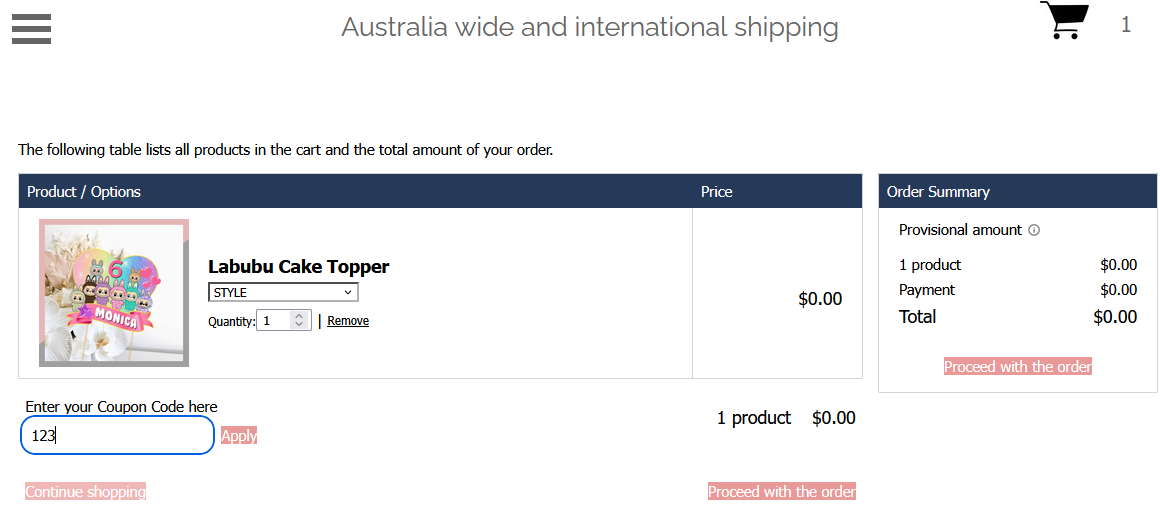Image resolution: width=1160 pixels, height=514 pixels.
Task: Click the Labubu Cake Topper product title
Action: [298, 266]
